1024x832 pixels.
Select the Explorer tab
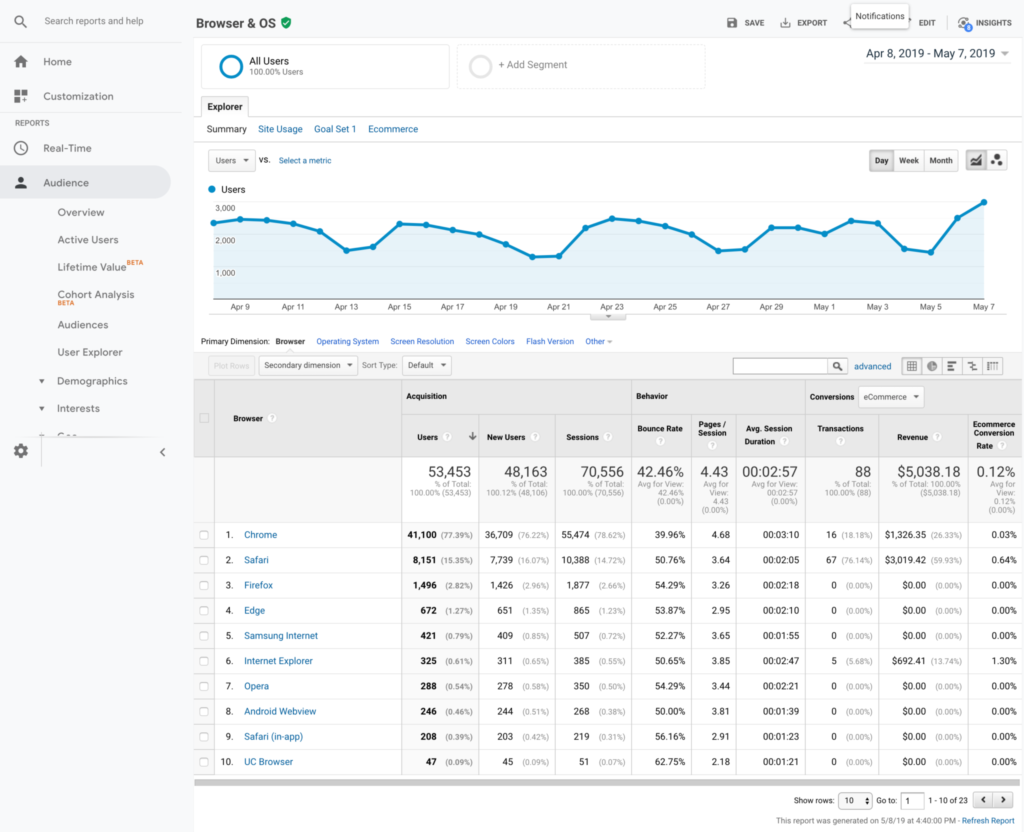point(225,106)
